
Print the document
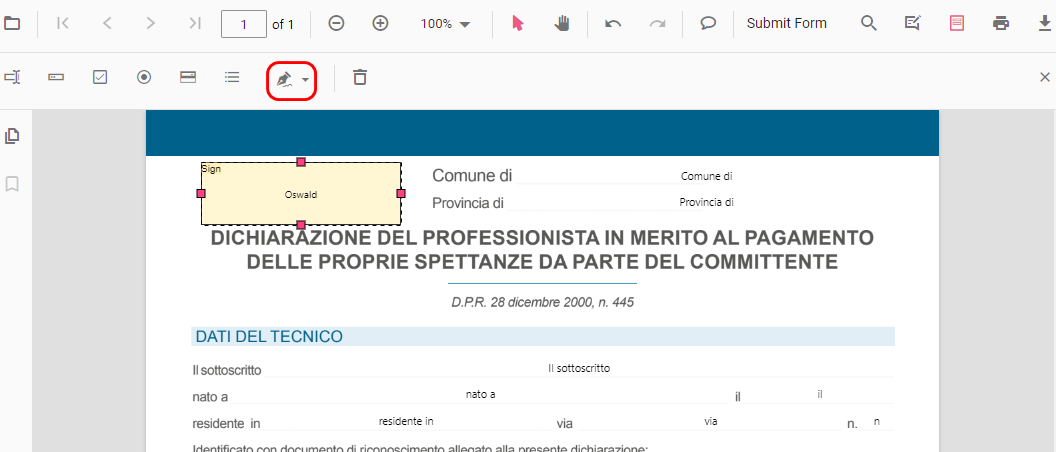[1001, 24]
